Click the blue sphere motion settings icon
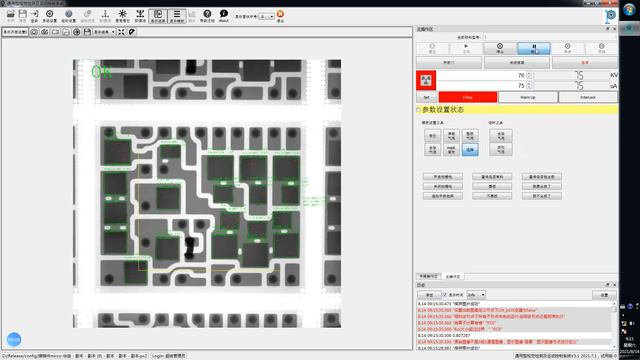640x360 pixels. coord(69,16)
